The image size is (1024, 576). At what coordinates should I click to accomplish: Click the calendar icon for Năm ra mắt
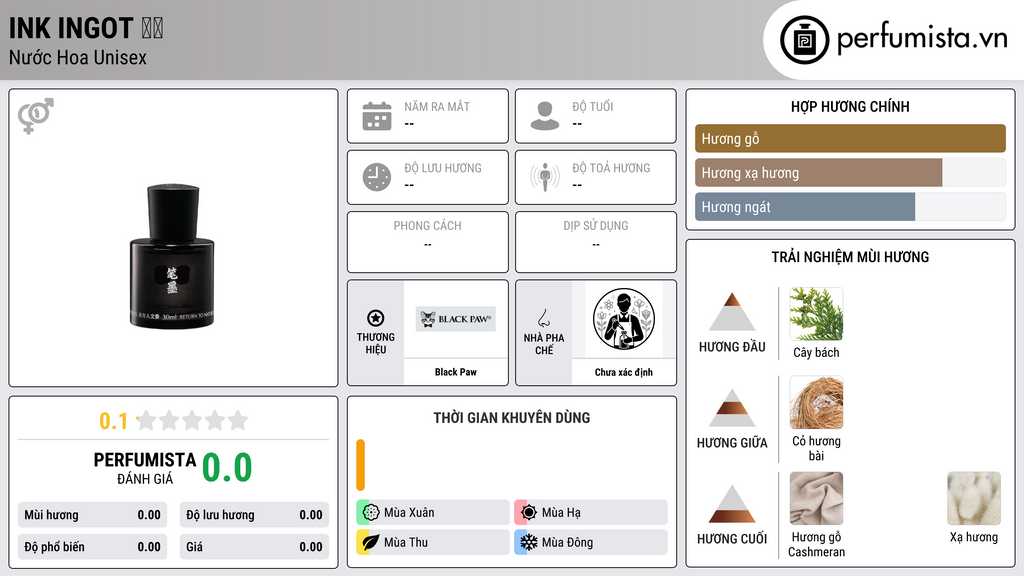tap(377, 116)
